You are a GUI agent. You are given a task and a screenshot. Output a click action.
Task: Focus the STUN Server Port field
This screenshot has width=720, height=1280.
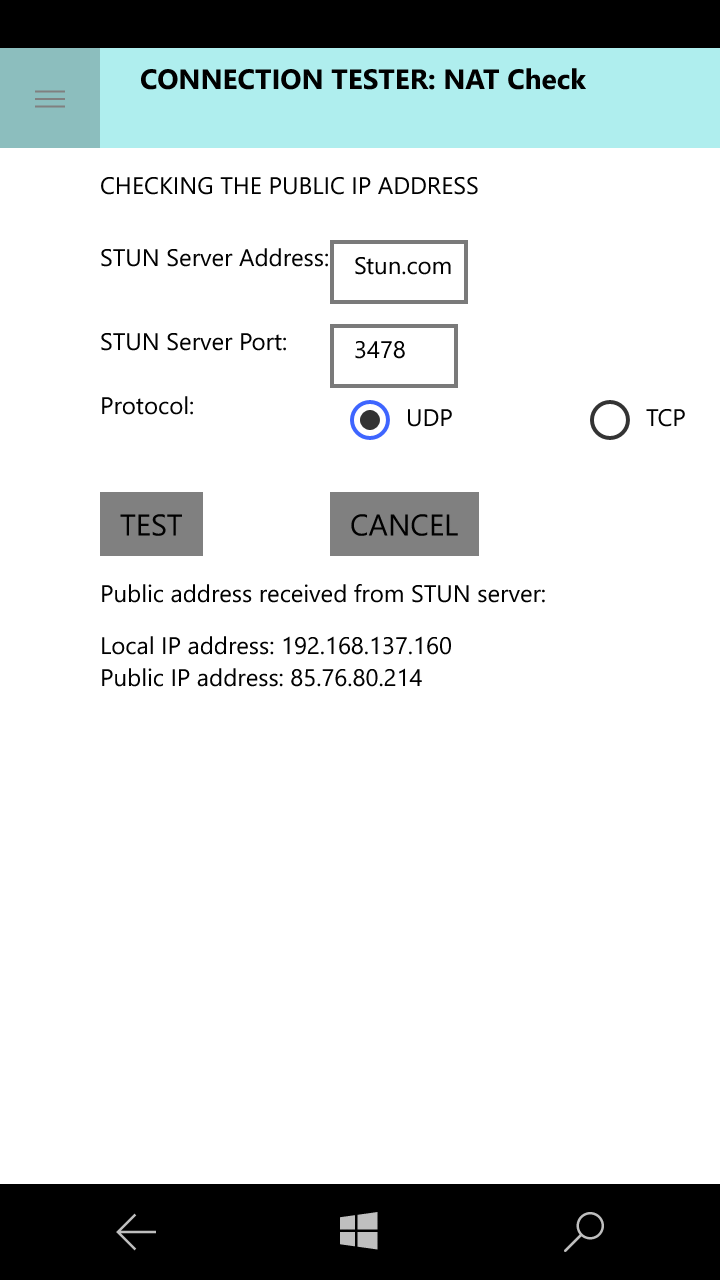[394, 356]
